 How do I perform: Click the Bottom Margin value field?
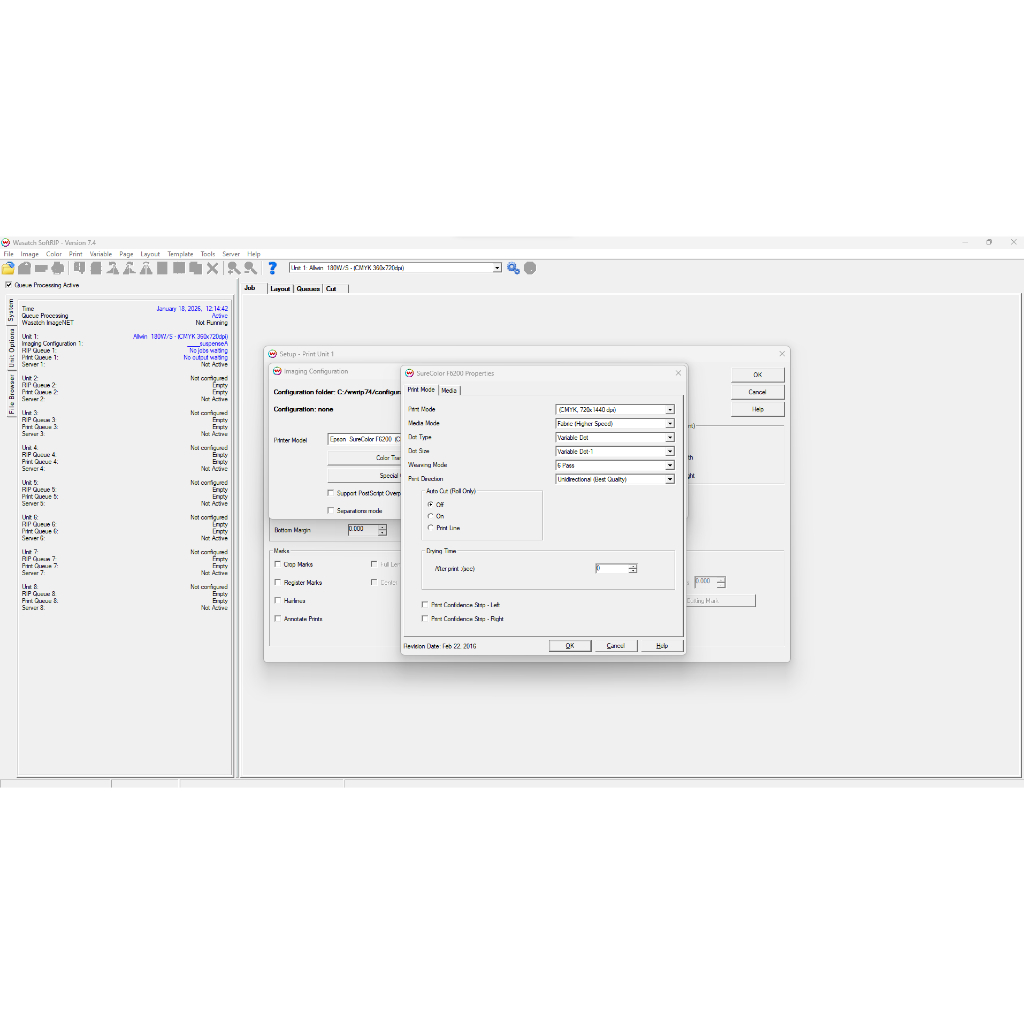pos(362,530)
